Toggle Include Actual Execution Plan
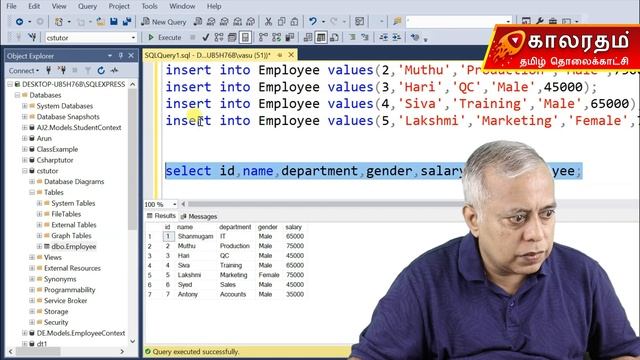Viewport: 640px width, 360px height. tap(263, 38)
